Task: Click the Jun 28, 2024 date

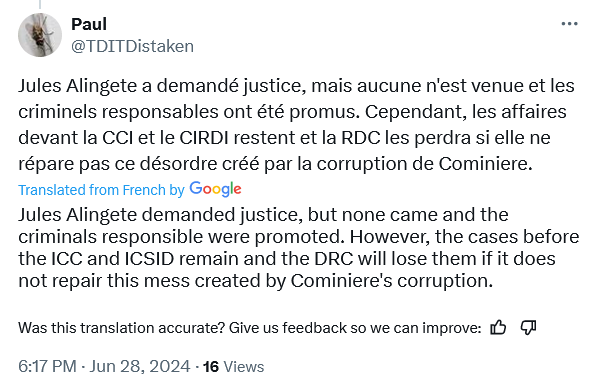Action: (x=140, y=366)
